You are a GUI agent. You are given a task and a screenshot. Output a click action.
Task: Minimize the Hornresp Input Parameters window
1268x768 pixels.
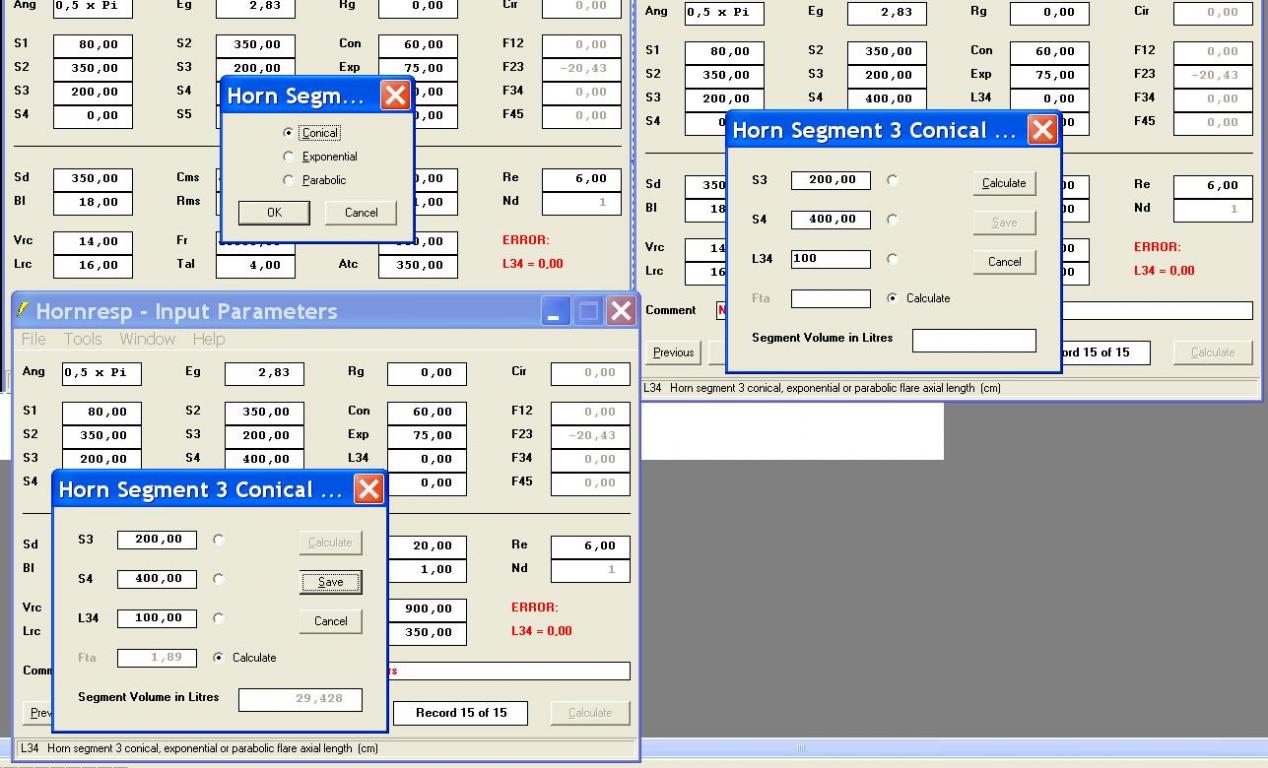point(555,311)
